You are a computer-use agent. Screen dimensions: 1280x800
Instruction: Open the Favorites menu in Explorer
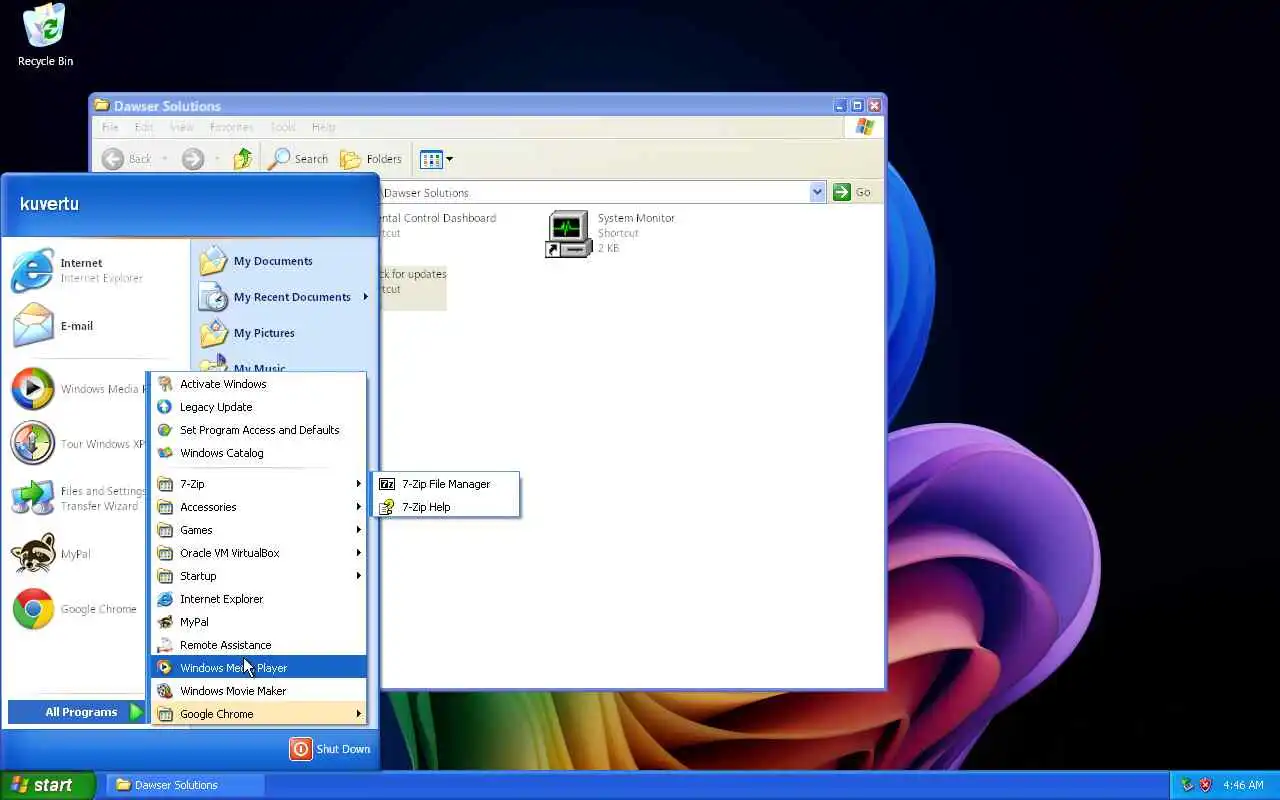point(231,127)
